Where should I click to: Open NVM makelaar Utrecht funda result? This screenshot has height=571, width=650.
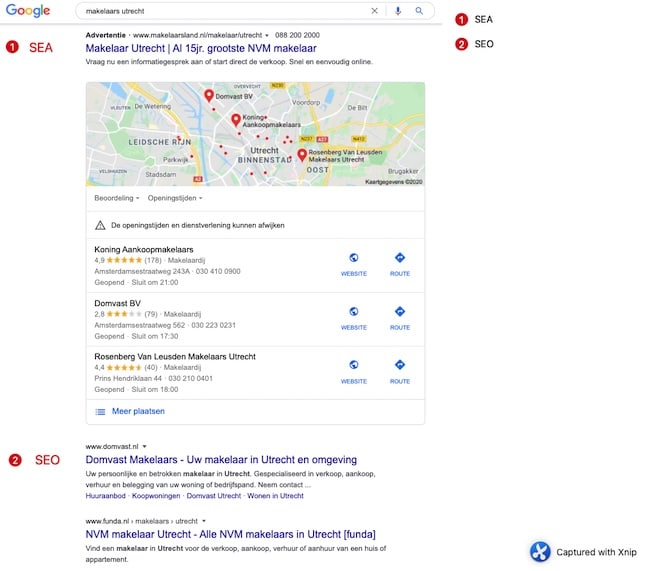pyautogui.click(x=230, y=535)
